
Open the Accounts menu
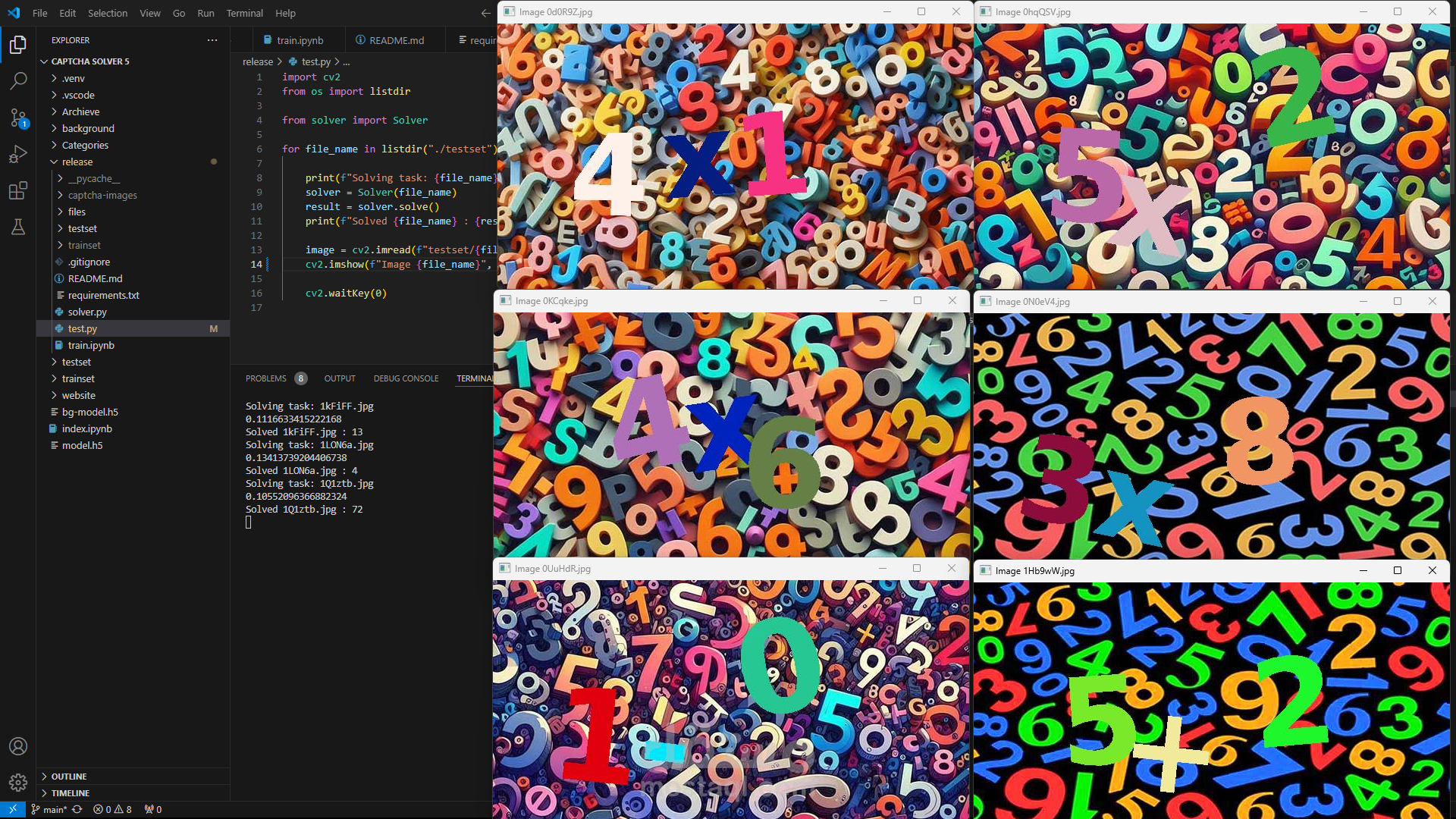[x=18, y=746]
